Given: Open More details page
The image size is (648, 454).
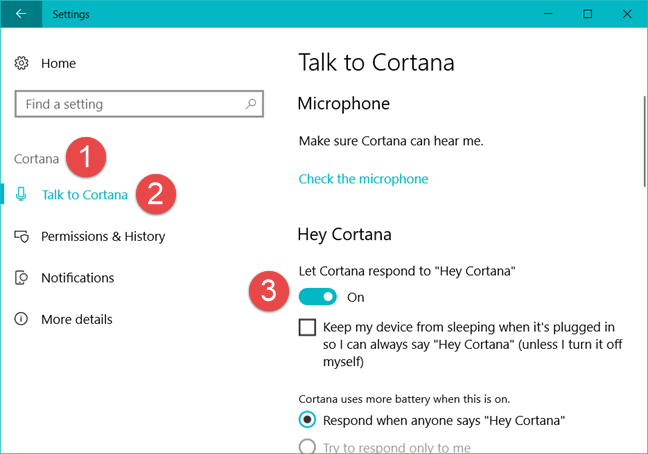Looking at the screenshot, I should [x=77, y=320].
